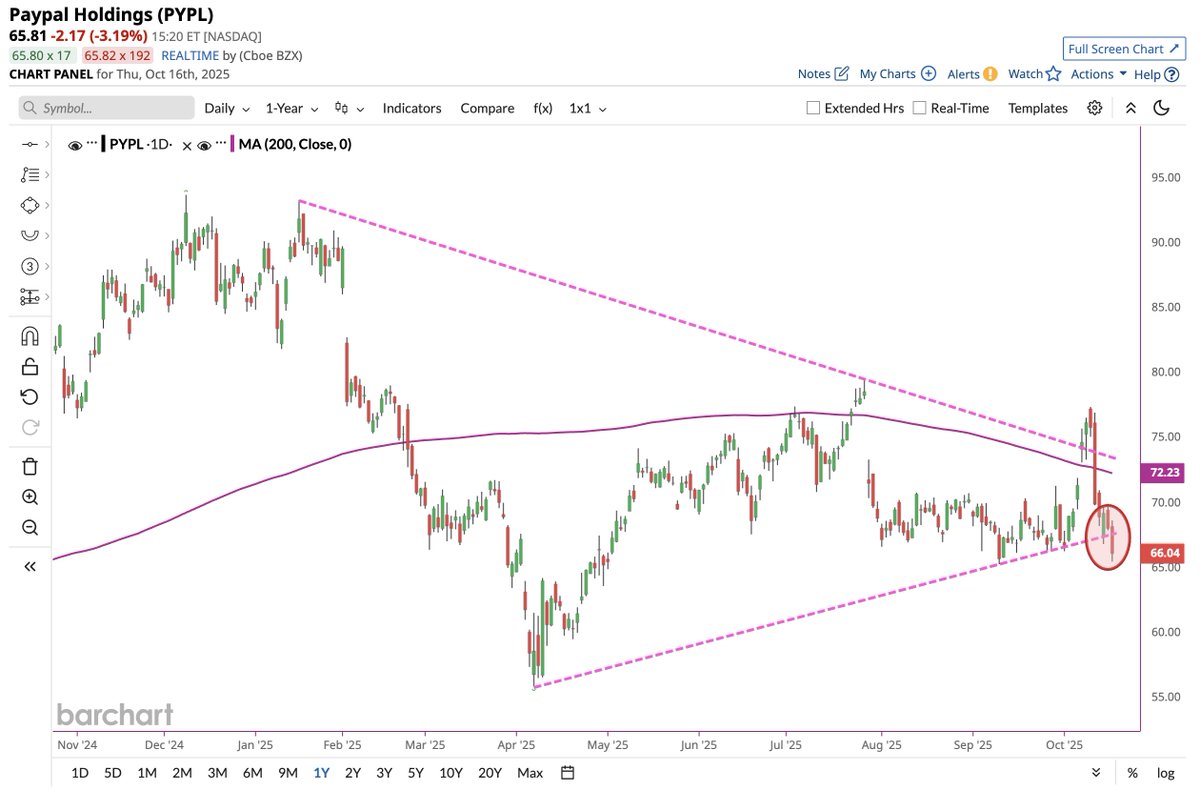Open Full Screen Chart

(1124, 49)
